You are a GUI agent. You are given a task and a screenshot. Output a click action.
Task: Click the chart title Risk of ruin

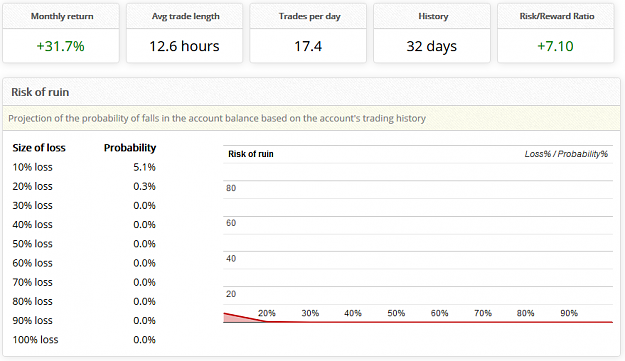(251, 154)
